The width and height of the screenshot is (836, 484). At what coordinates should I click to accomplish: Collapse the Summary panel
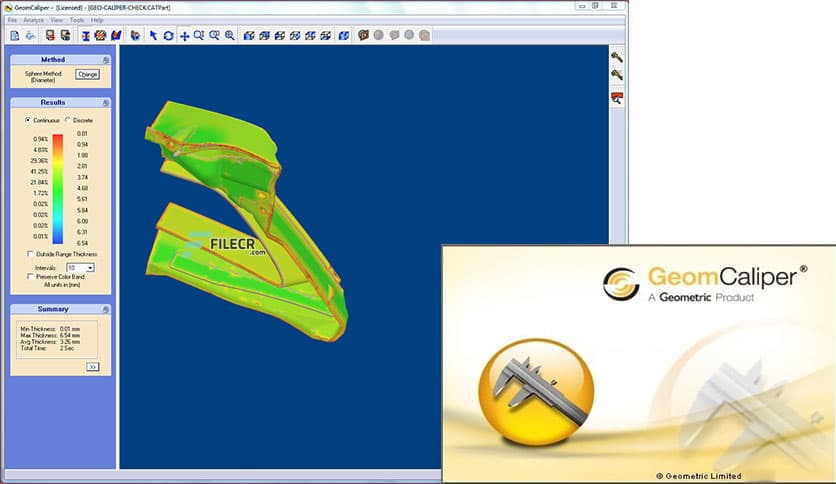(106, 309)
